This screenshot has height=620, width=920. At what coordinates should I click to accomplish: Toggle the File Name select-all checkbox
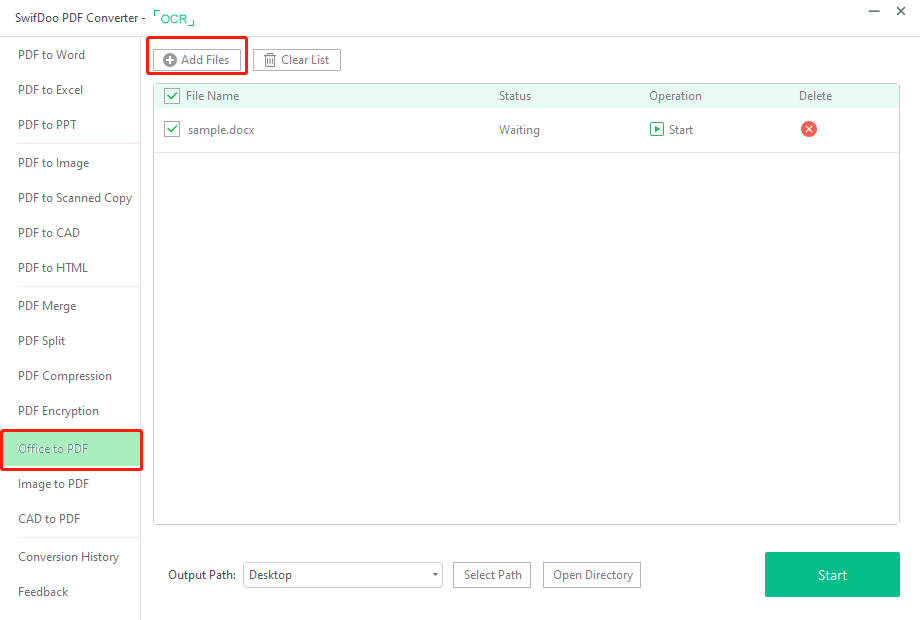[x=172, y=96]
